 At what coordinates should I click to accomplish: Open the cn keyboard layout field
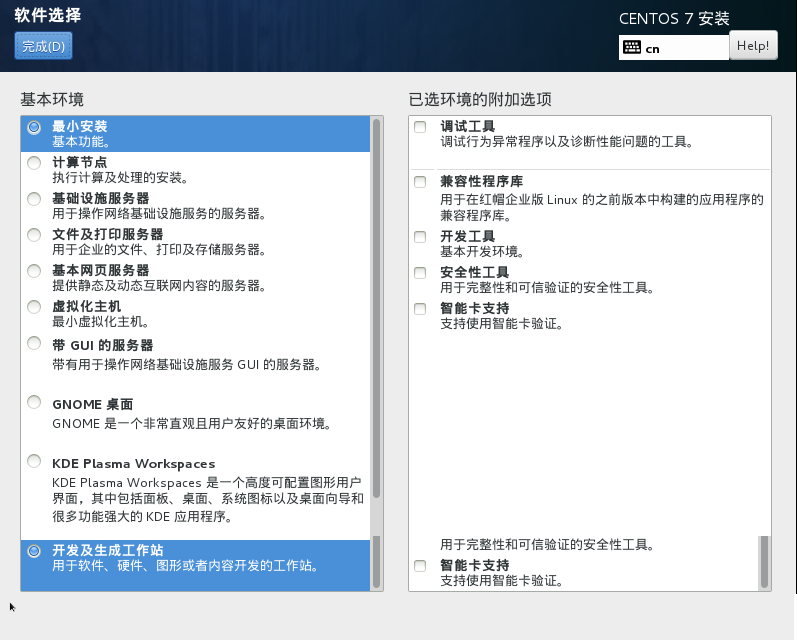674,48
